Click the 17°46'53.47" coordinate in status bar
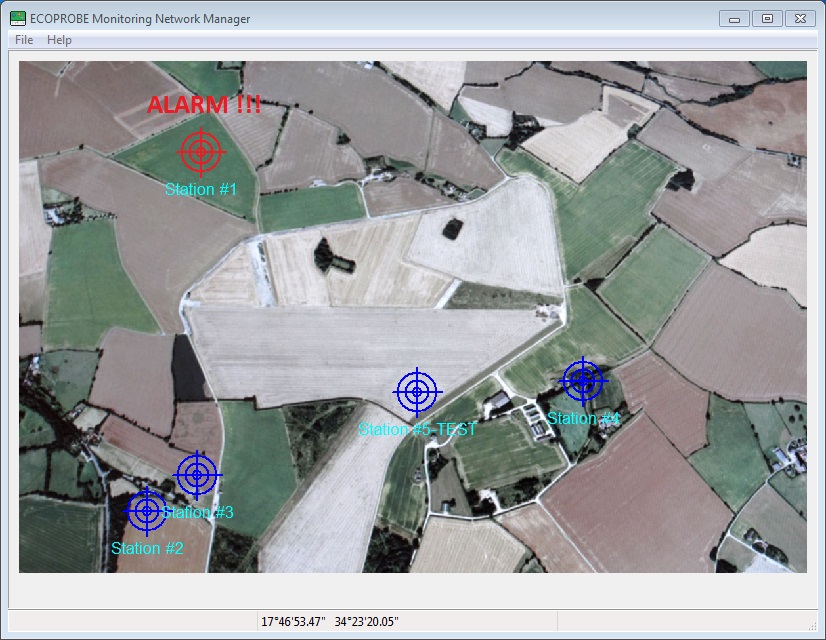 (293, 622)
